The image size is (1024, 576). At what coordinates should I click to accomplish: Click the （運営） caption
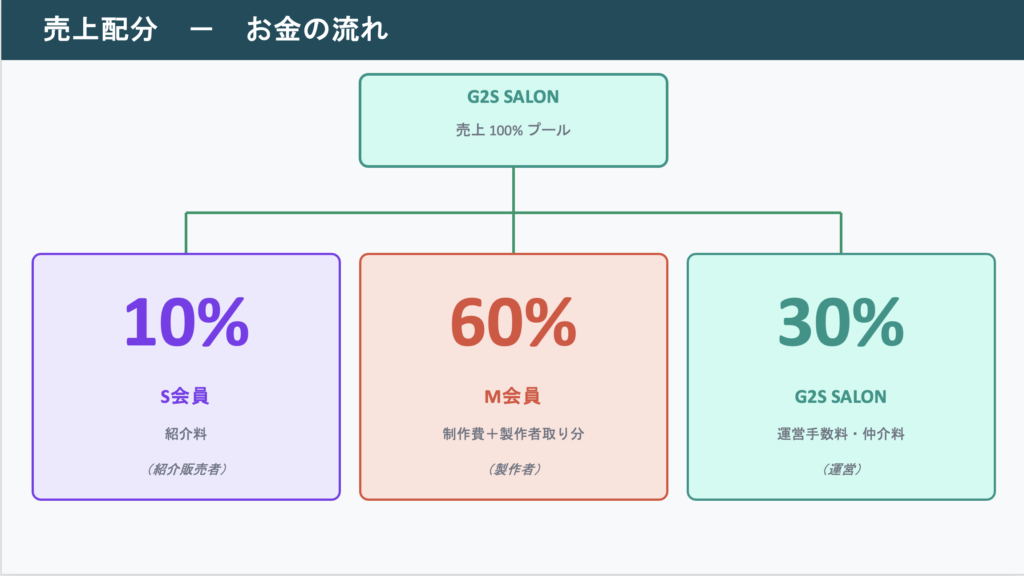(841, 469)
